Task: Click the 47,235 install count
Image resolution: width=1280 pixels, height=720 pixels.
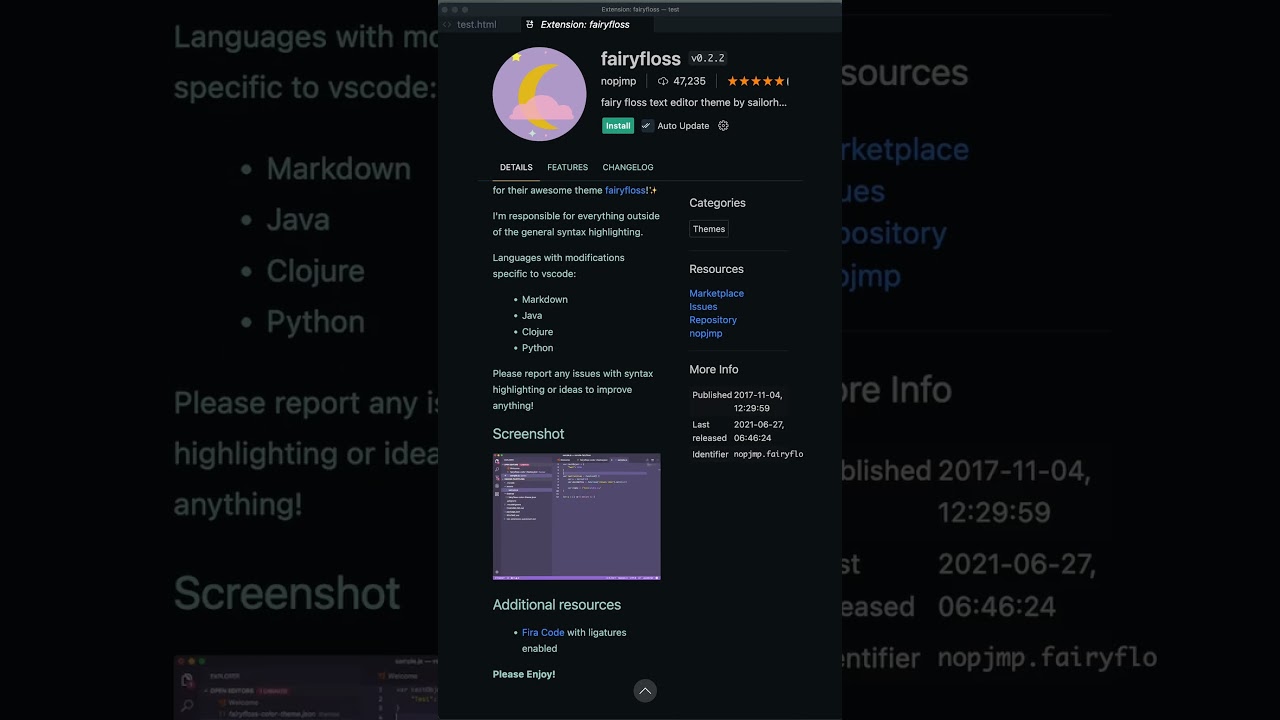Action: tap(689, 81)
